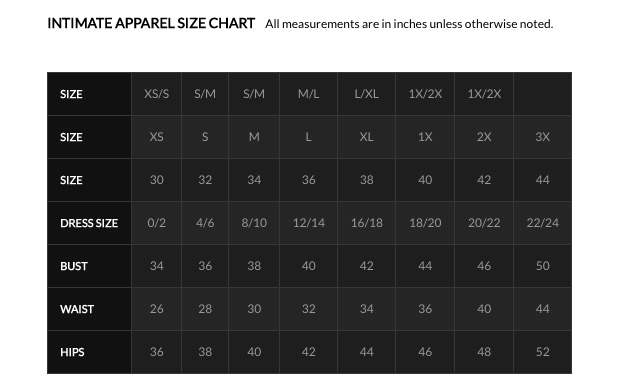Click bust measurement 50 cell
Viewport: 627px width, 391px height.
[542, 266]
